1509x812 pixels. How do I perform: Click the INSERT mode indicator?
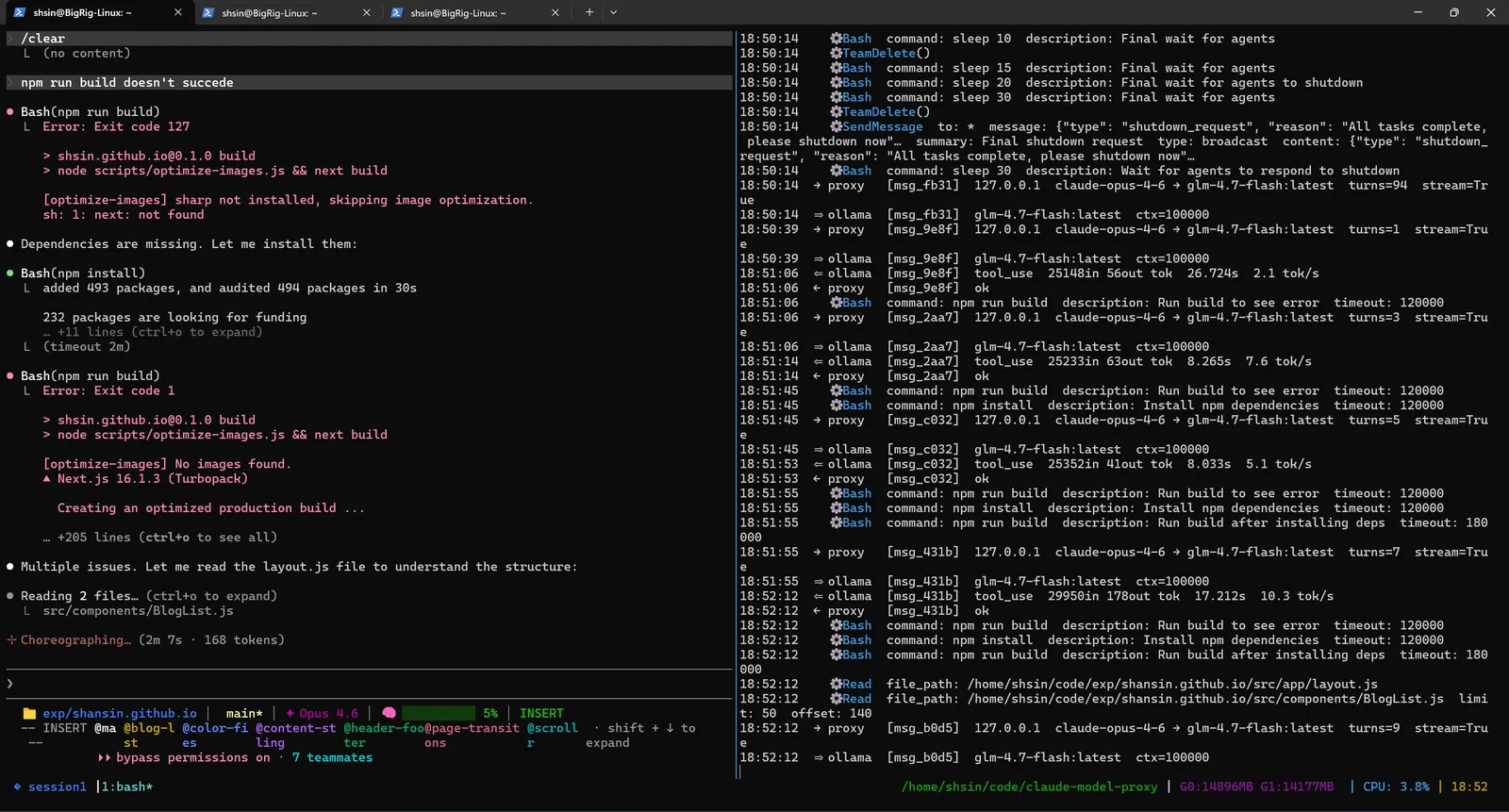541,714
